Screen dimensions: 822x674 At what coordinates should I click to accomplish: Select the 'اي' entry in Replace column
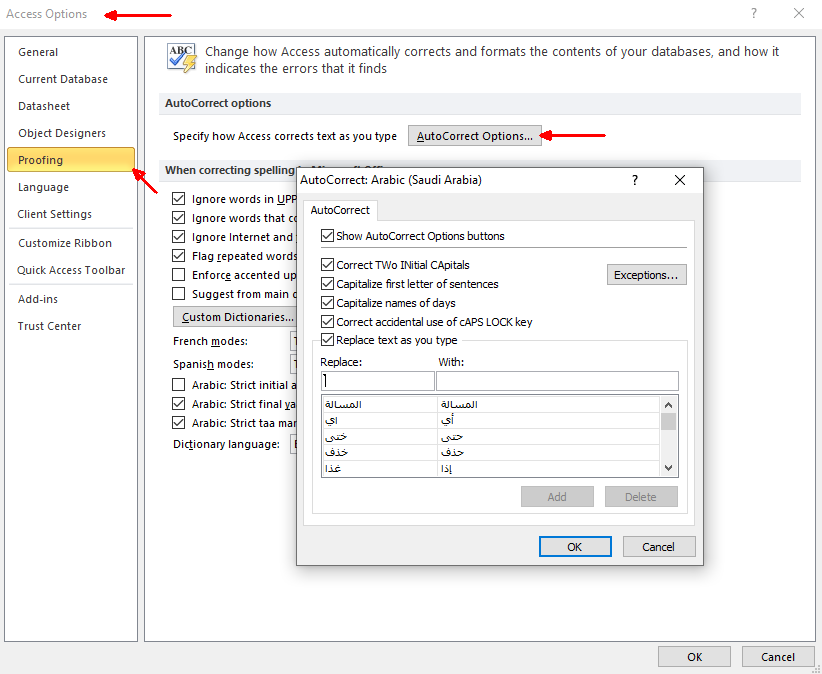point(380,421)
